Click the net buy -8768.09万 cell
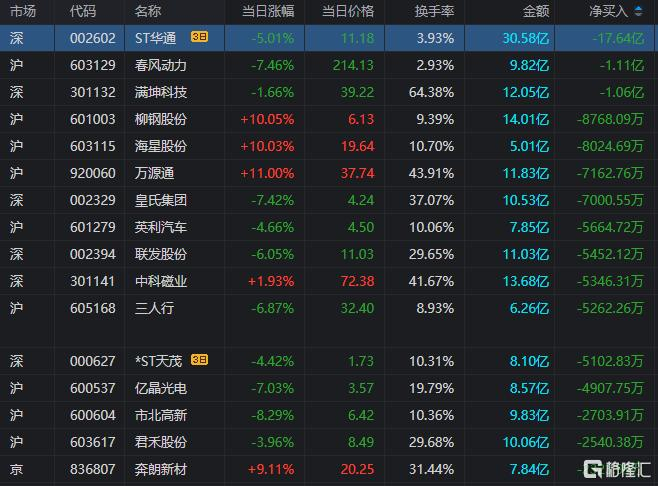This screenshot has width=658, height=486. 610,119
